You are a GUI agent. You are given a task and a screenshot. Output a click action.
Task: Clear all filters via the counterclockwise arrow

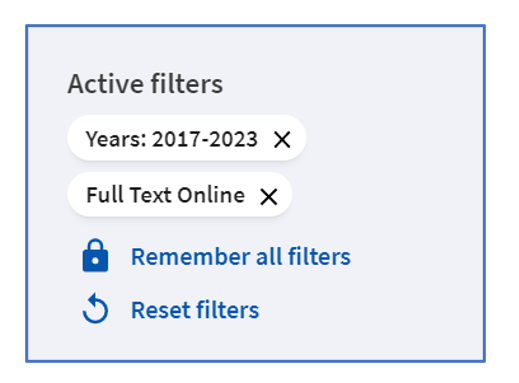95,308
